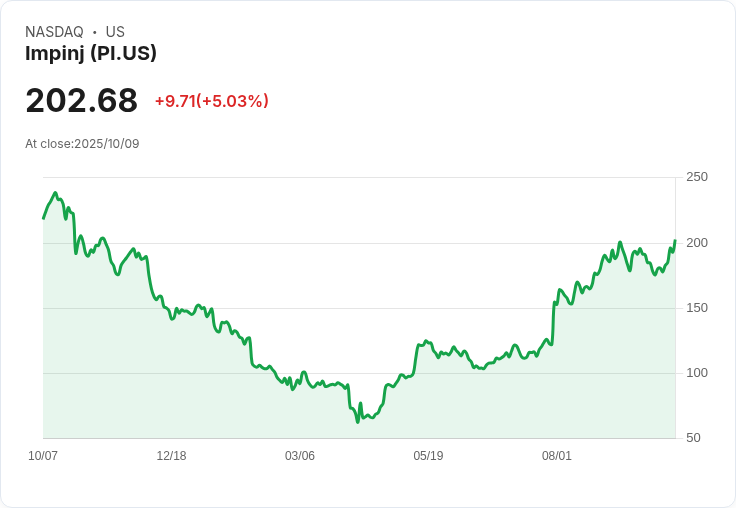This screenshot has width=736, height=508.
Task: Click the latest endpoint of the price line
Action: (x=675, y=240)
